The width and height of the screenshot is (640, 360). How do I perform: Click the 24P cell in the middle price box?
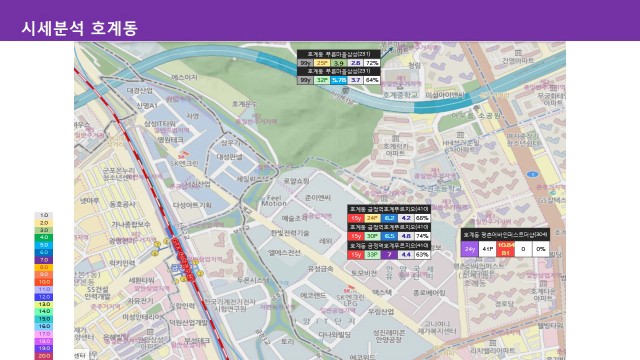point(372,218)
